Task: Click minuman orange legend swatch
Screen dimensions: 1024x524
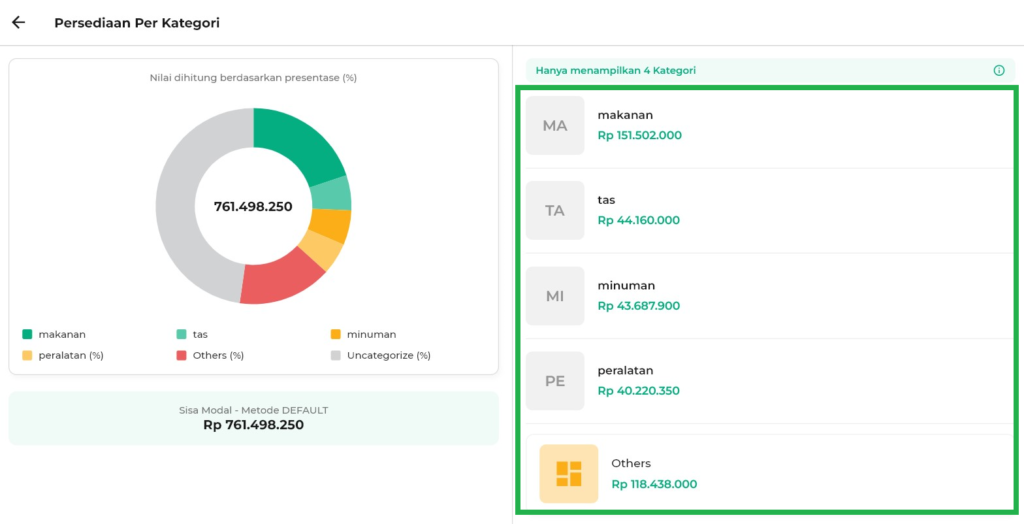Action: [337, 334]
